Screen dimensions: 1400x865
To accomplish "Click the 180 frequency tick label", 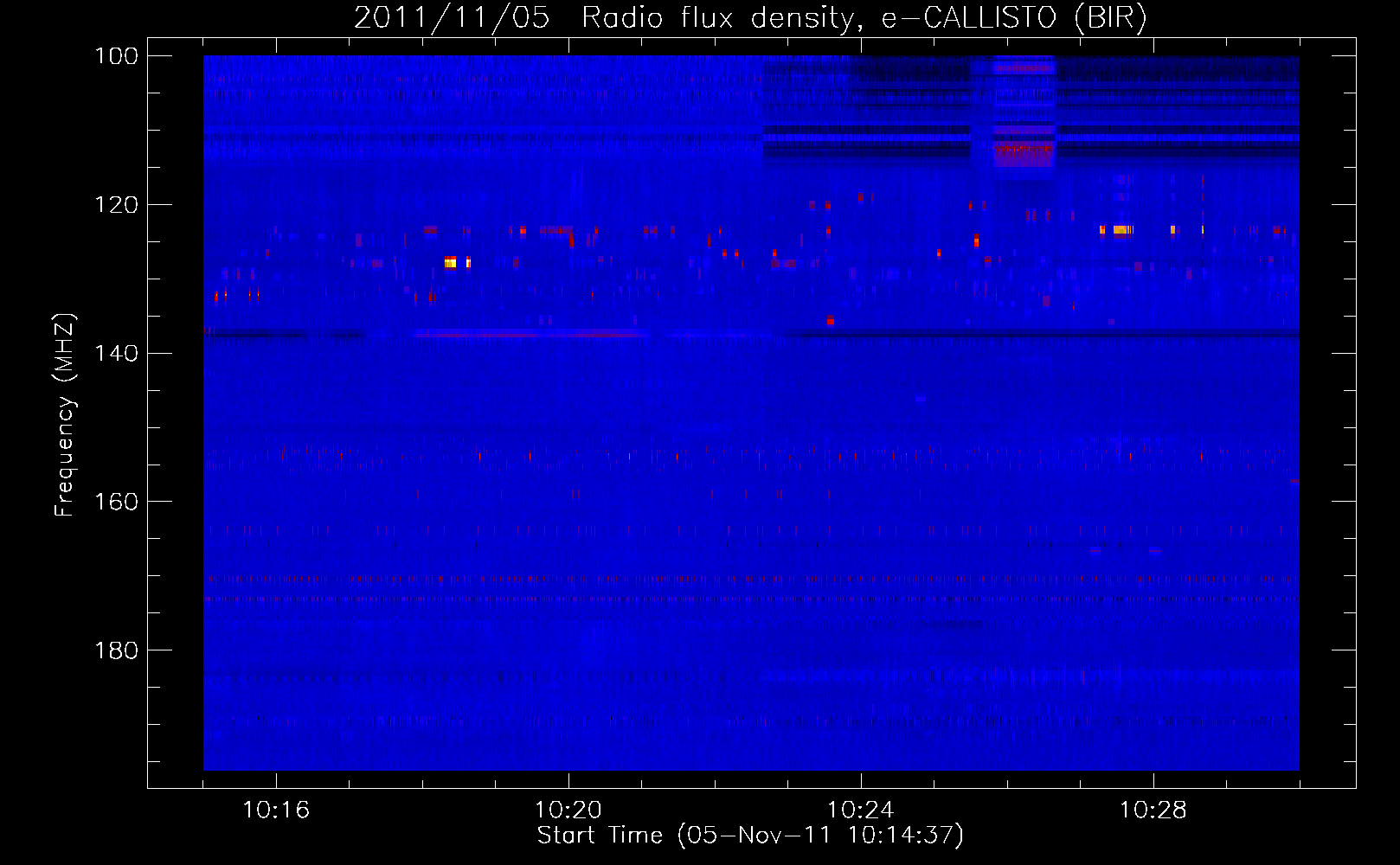I will [x=117, y=650].
